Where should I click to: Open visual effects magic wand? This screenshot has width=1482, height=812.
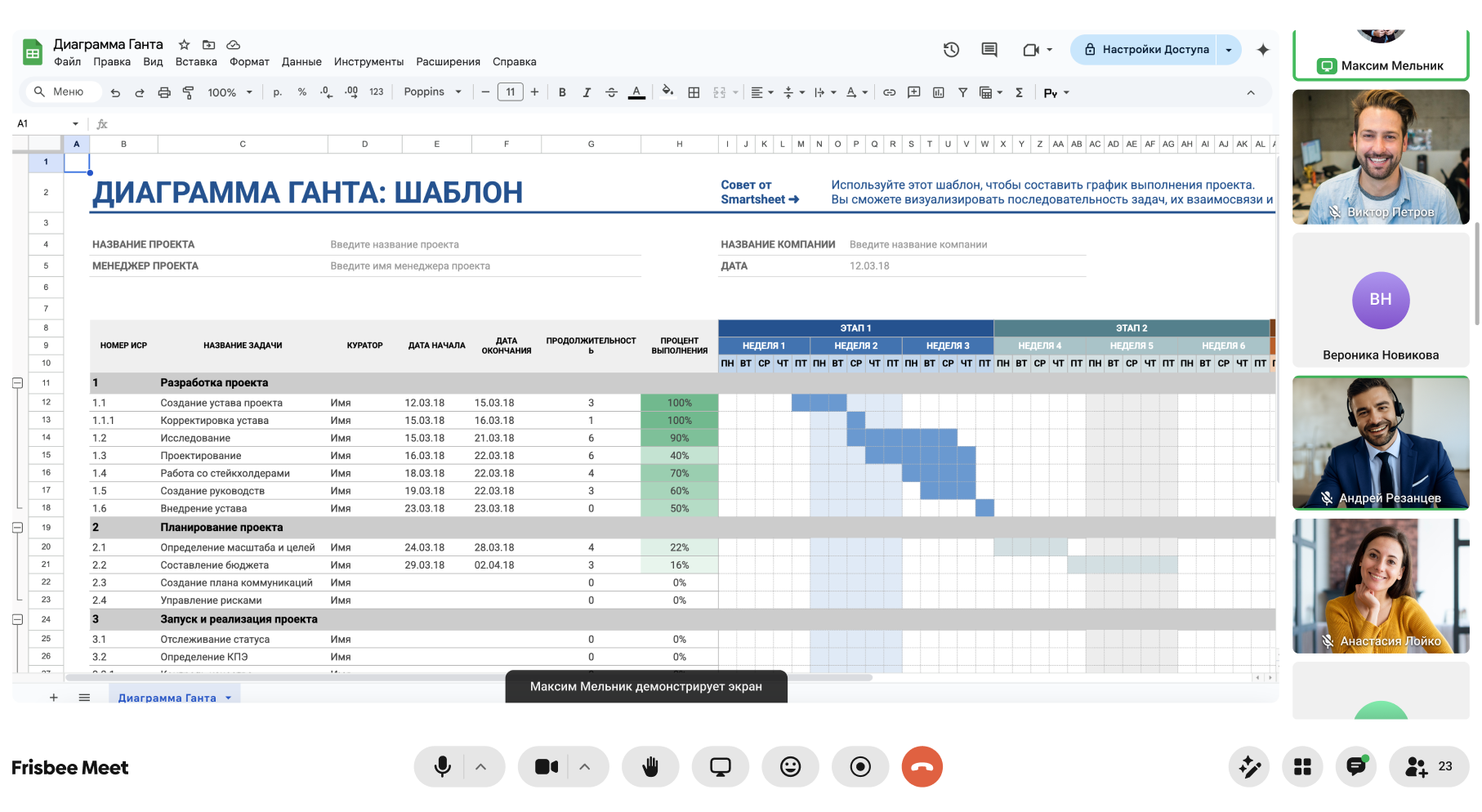(1249, 766)
